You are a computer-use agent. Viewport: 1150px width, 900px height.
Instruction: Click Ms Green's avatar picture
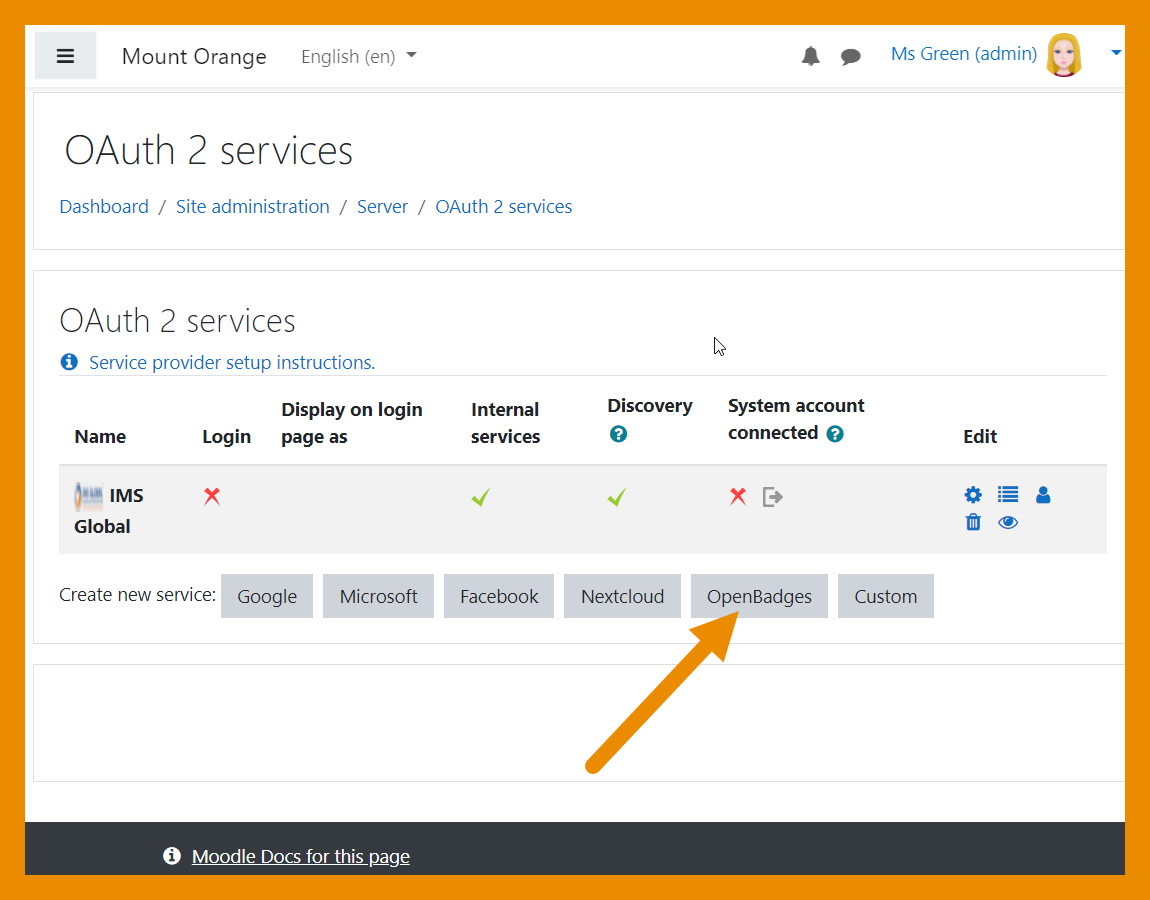(1063, 55)
